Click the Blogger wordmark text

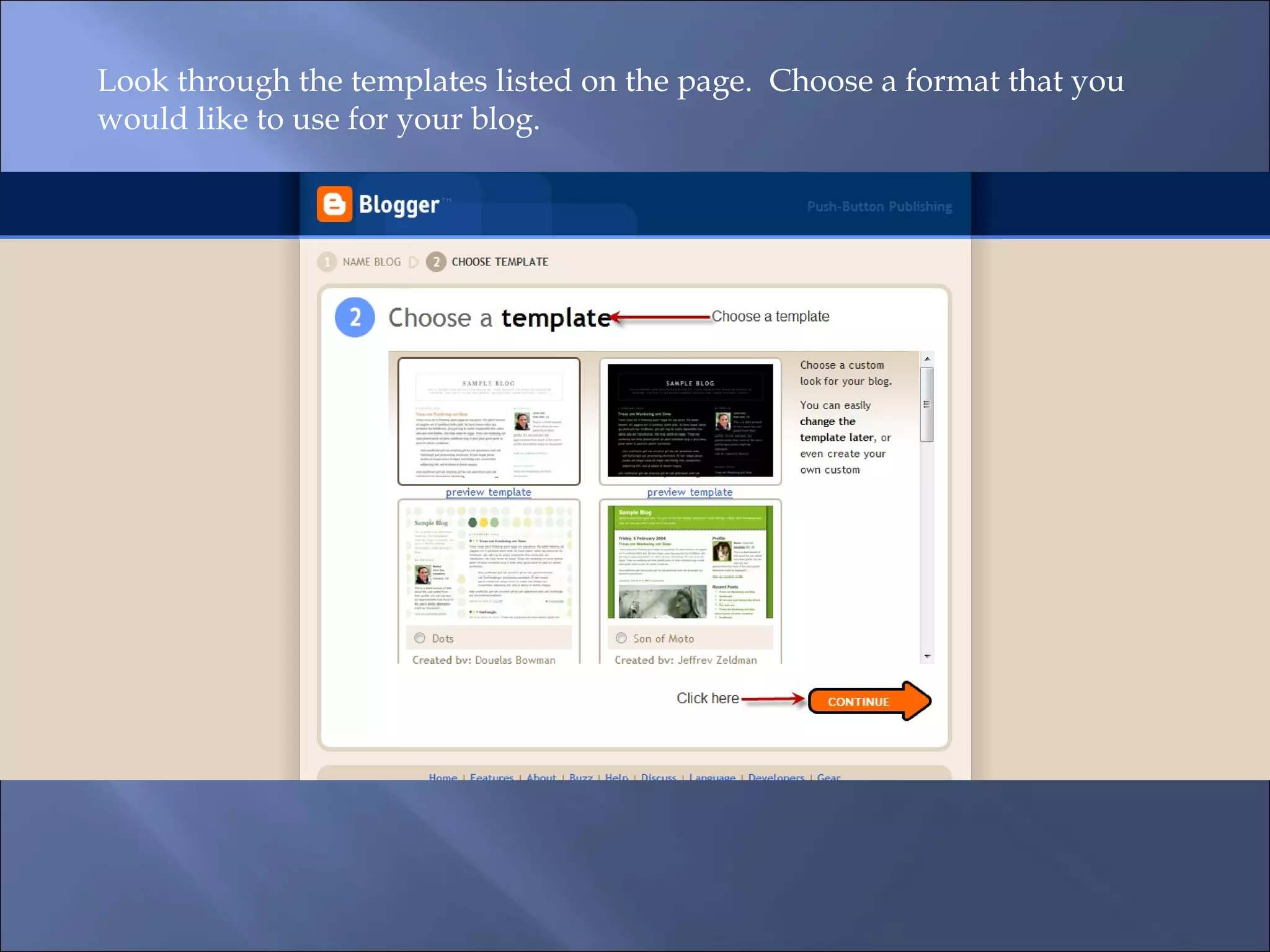[x=399, y=205]
